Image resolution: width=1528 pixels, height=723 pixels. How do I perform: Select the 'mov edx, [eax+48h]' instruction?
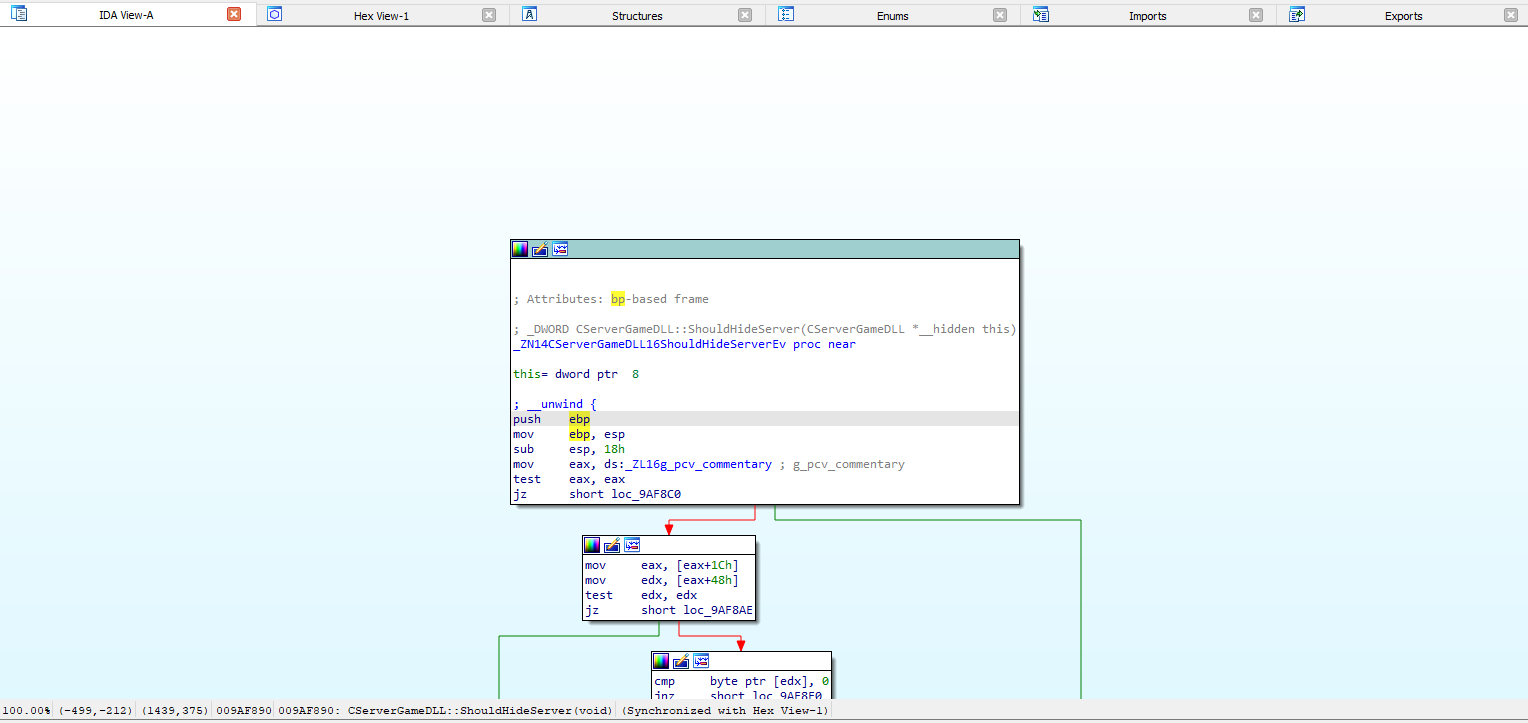pyautogui.click(x=662, y=580)
